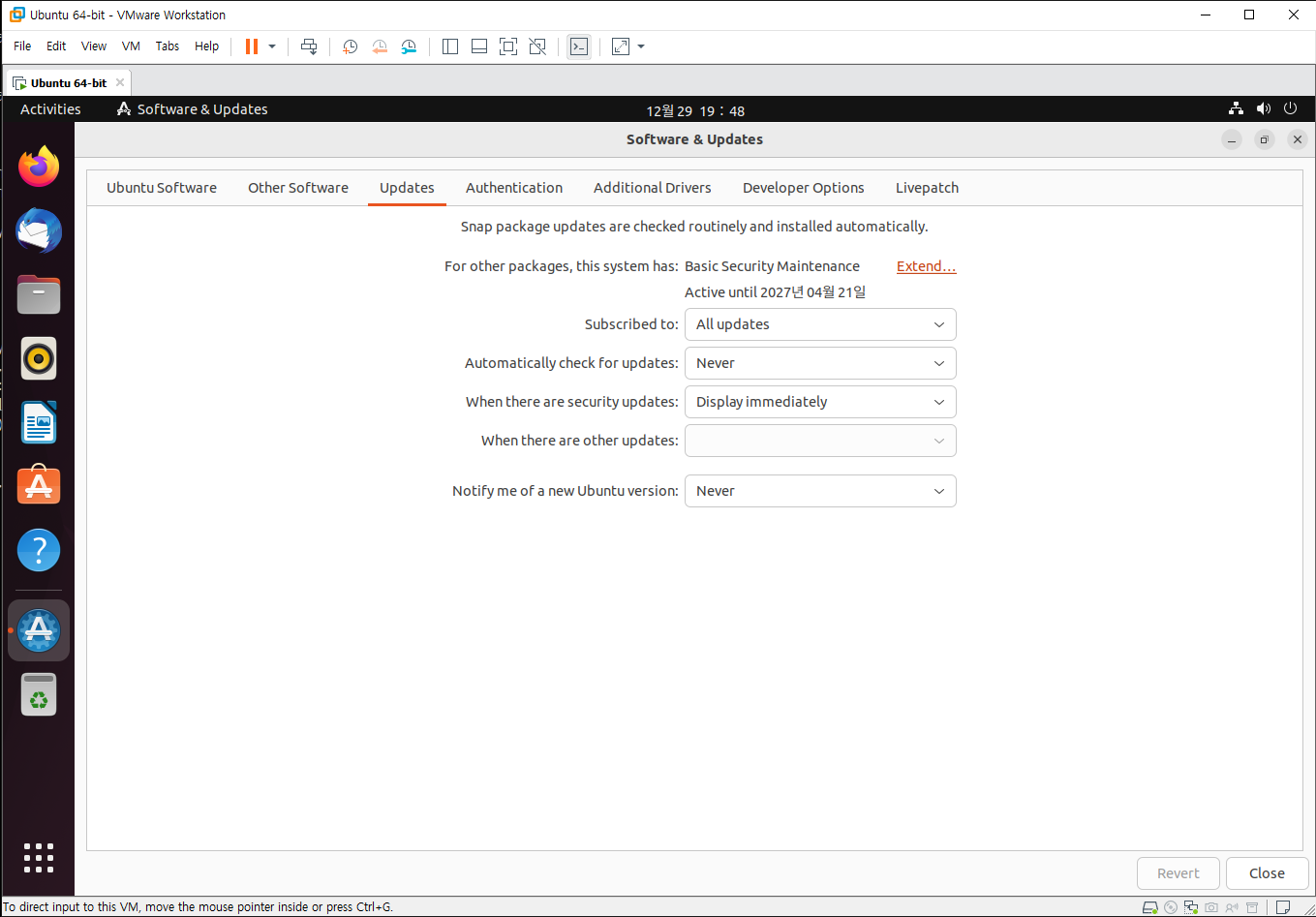Toggle the console view icon
The height and width of the screenshot is (917, 1316).
click(579, 46)
